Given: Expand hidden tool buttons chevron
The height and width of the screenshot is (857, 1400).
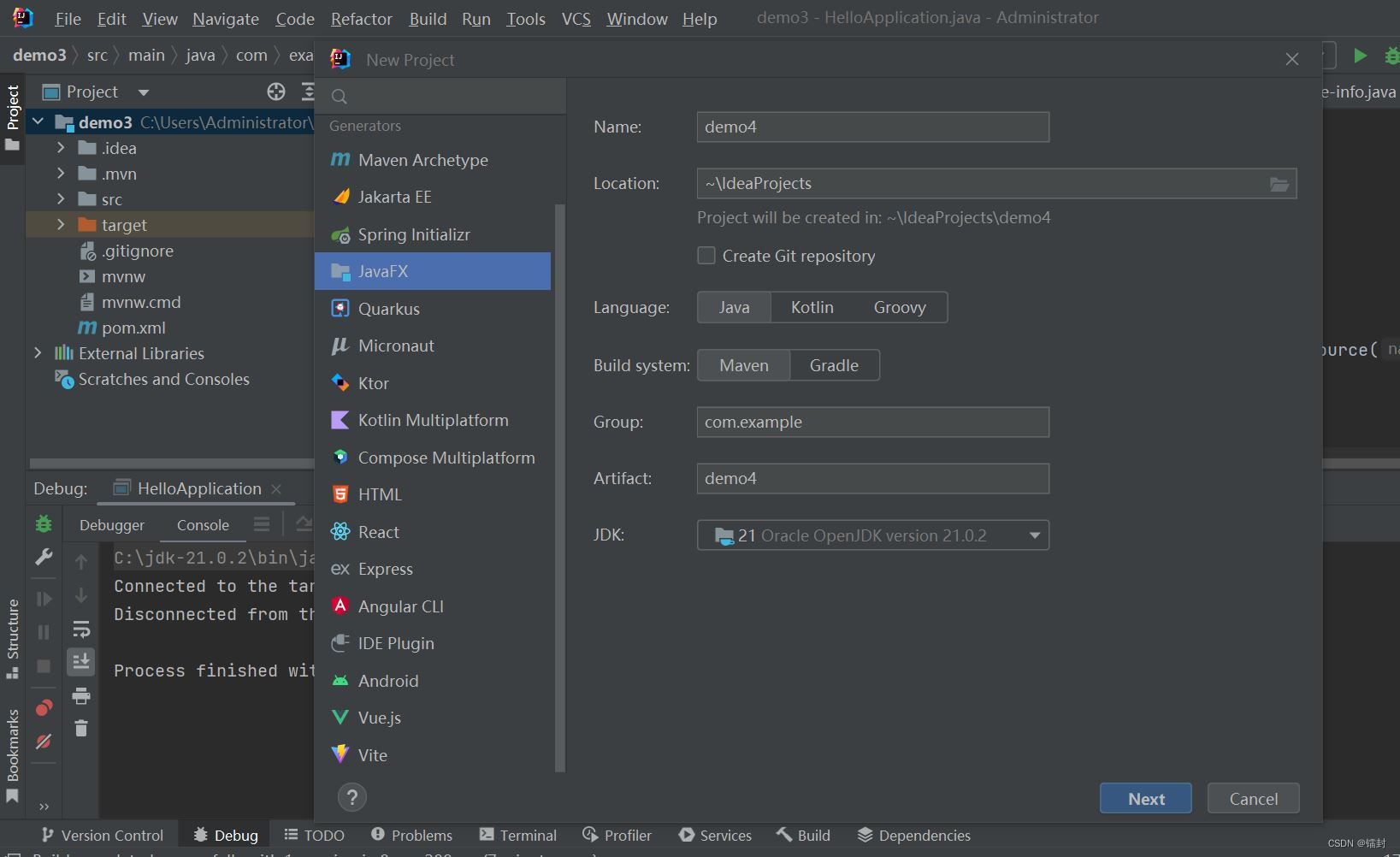Looking at the screenshot, I should (44, 807).
